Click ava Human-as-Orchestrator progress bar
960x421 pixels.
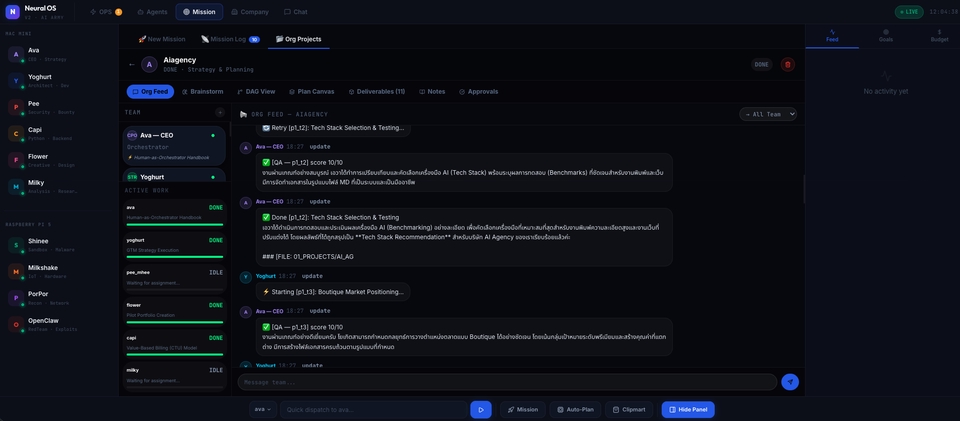click(175, 225)
